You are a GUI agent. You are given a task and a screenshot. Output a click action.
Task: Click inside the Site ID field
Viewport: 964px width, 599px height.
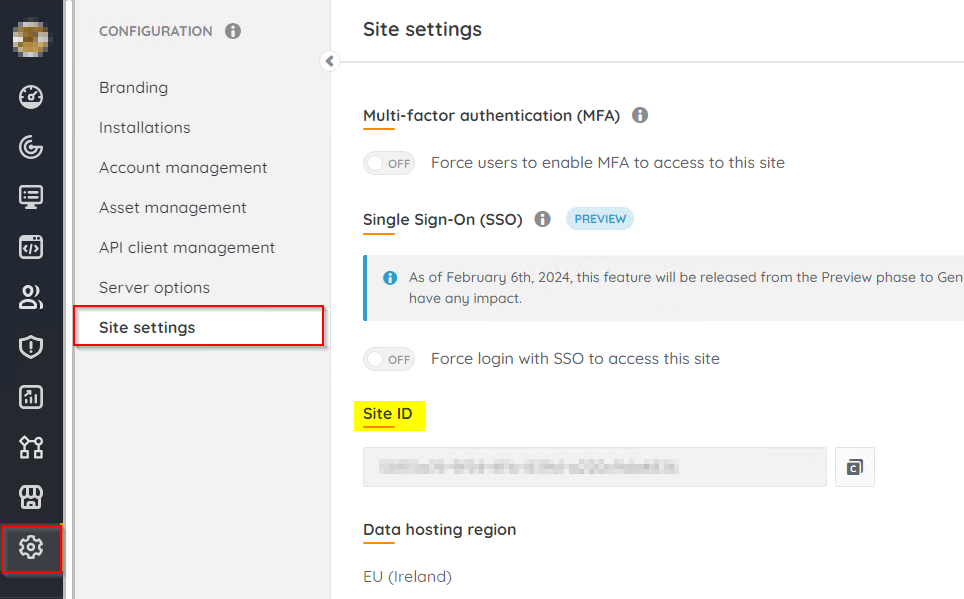point(594,466)
